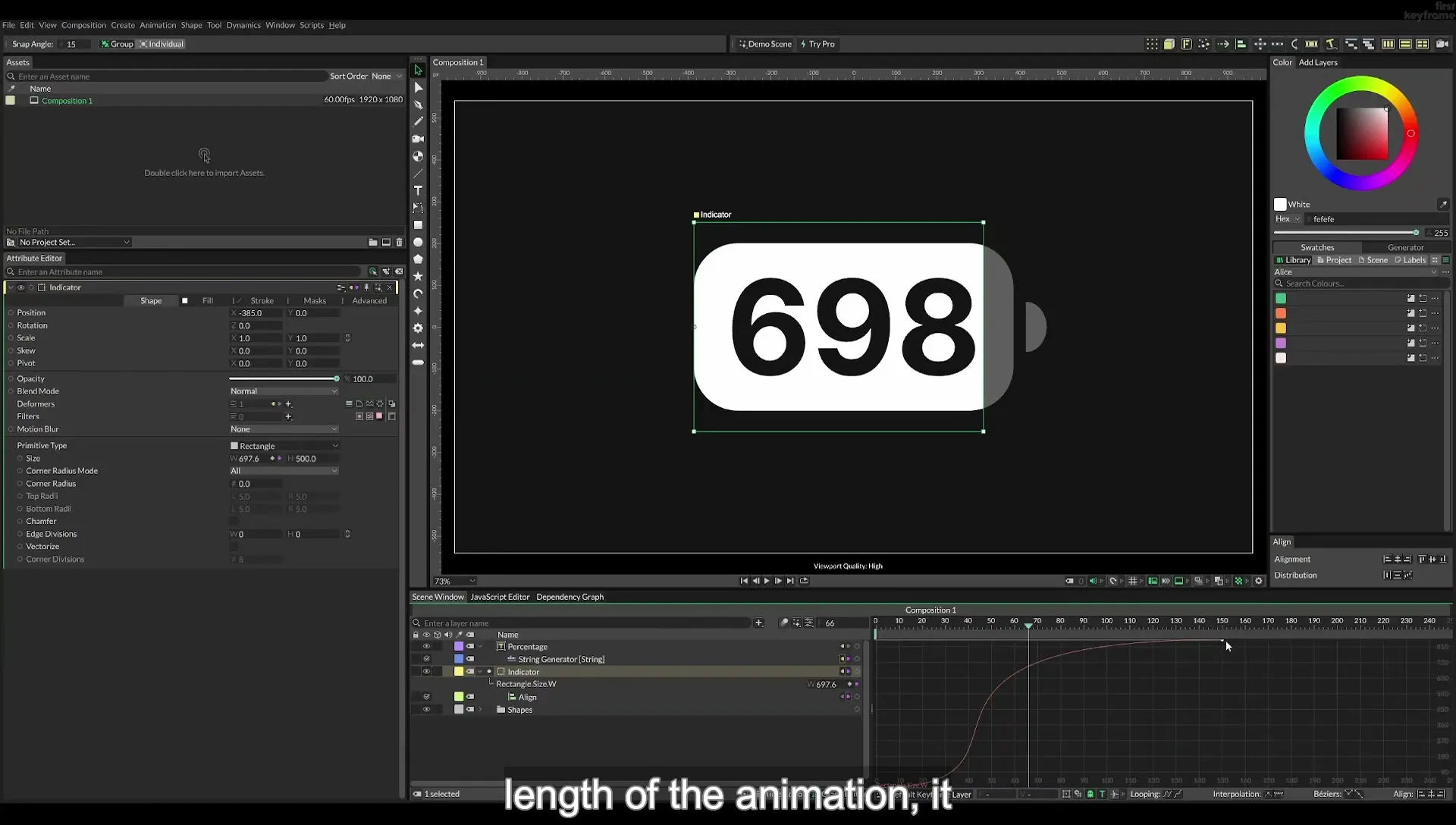The width and height of the screenshot is (1456, 825).
Task: Pick the Polygon shape tool
Action: pos(418,259)
